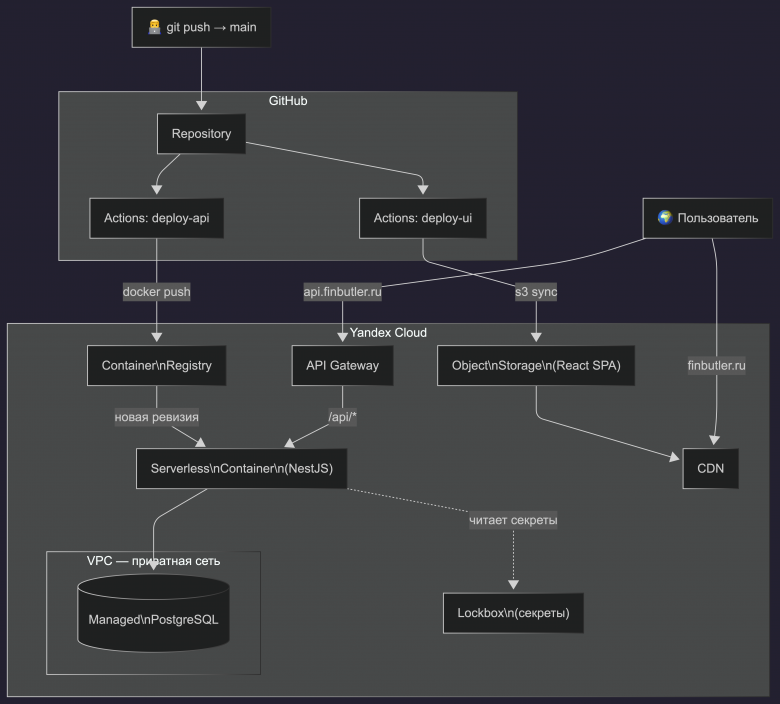The width and height of the screenshot is (780, 704).
Task: Click the 'VPC — приватная сеть' group label
Action: point(154,561)
